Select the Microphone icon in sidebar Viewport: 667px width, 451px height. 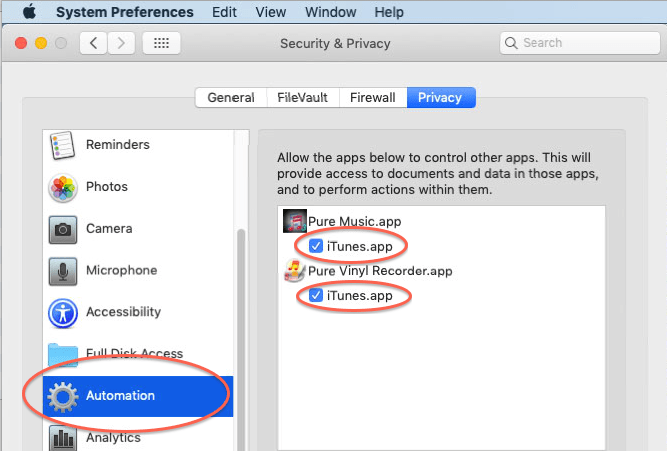(63, 271)
